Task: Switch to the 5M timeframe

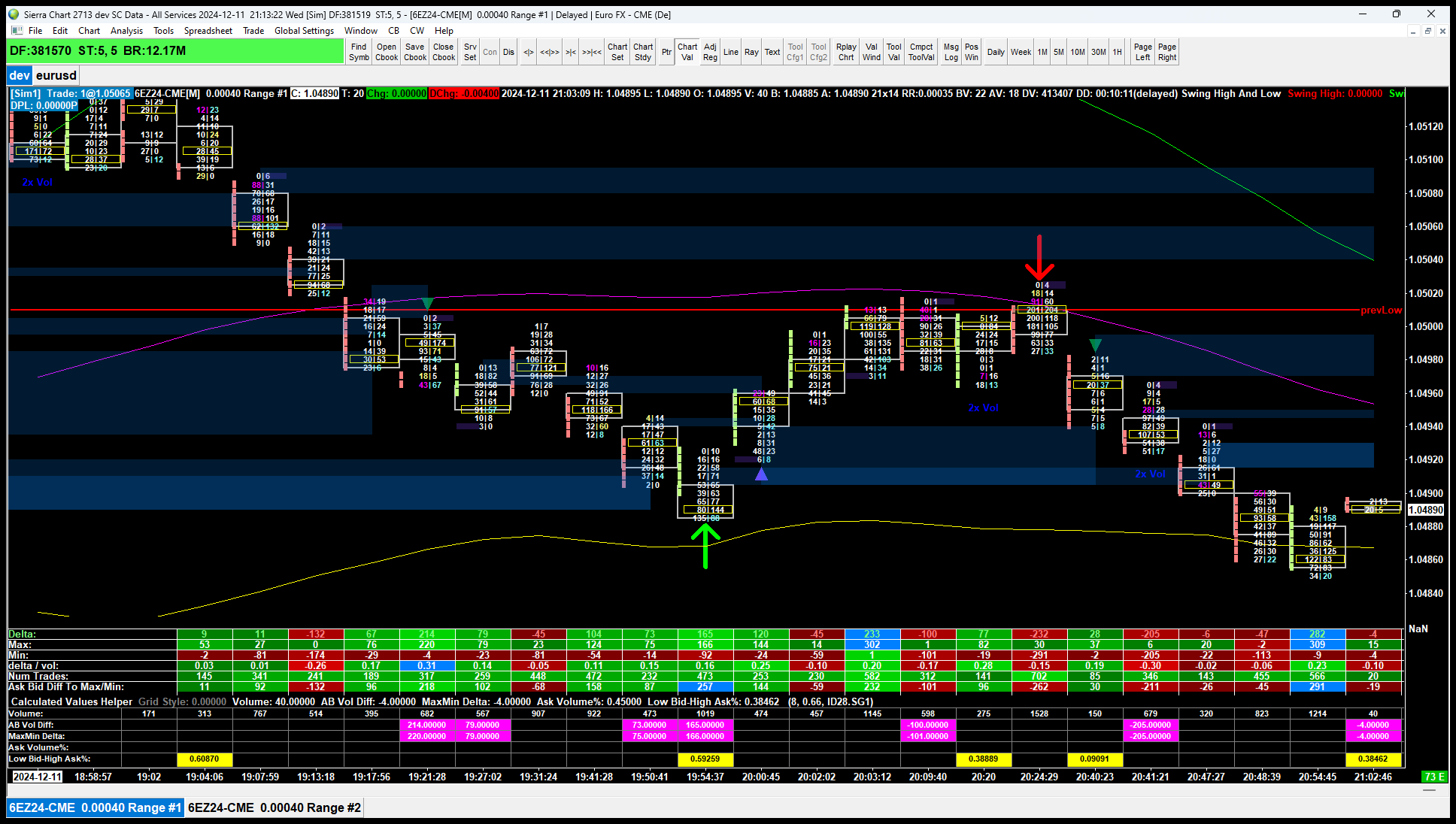Action: tap(1058, 52)
